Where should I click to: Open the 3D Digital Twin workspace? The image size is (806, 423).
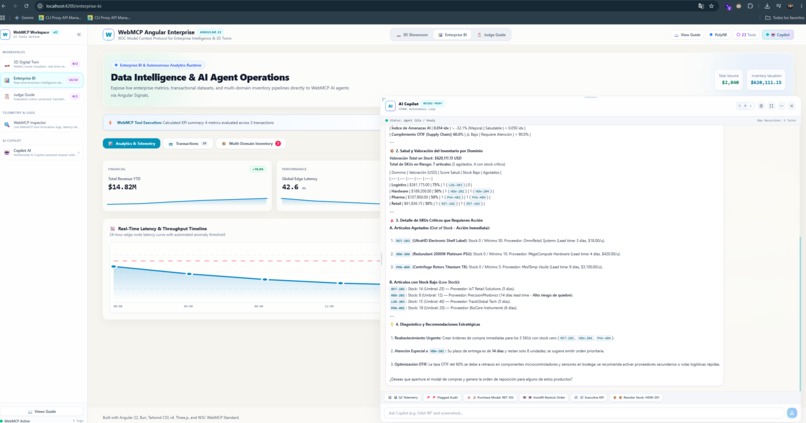point(42,64)
